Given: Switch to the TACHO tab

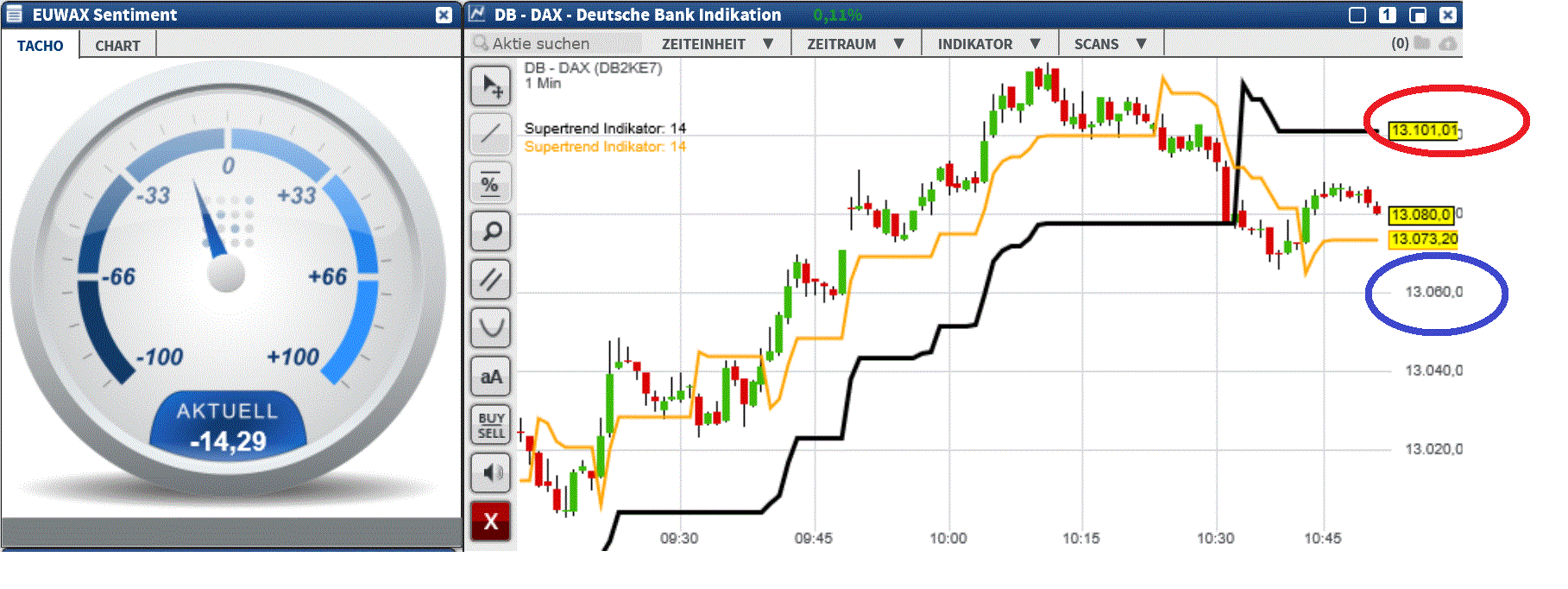Looking at the screenshot, I should 40,46.
